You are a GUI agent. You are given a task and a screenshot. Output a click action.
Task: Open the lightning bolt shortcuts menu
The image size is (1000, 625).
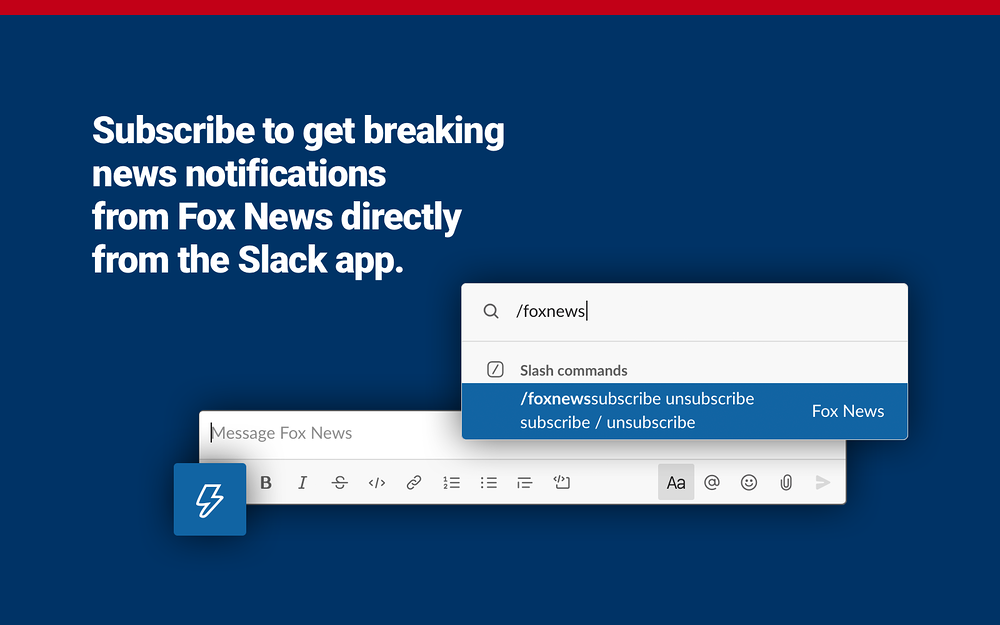tap(210, 499)
